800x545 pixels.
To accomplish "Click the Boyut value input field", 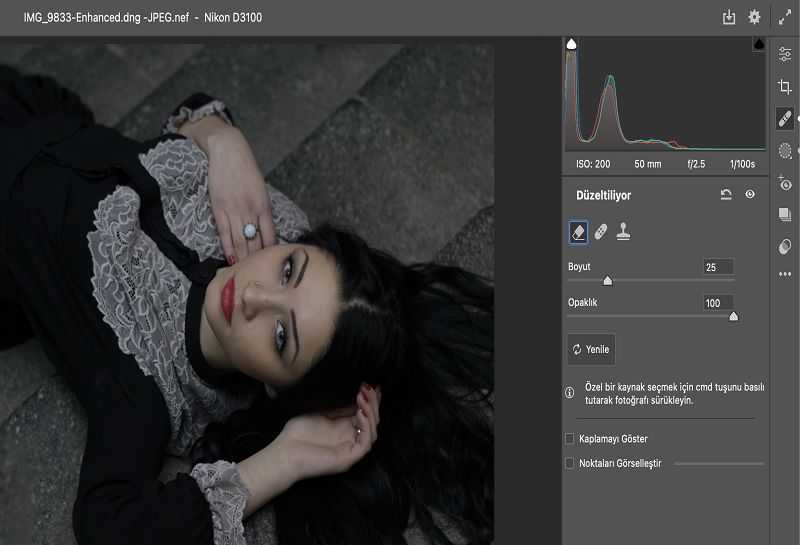I will tap(718, 267).
